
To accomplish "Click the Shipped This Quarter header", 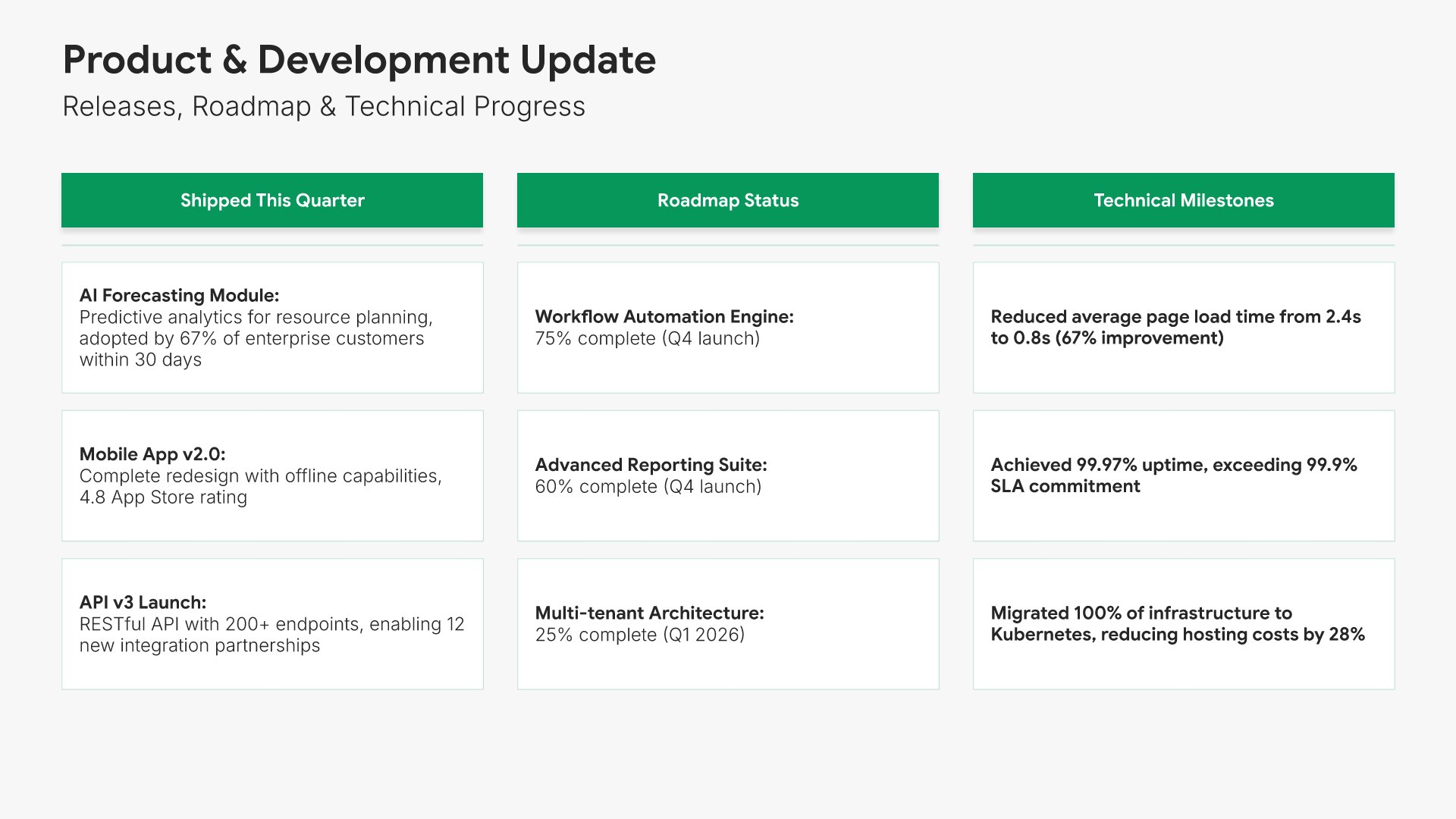I will click(272, 200).
